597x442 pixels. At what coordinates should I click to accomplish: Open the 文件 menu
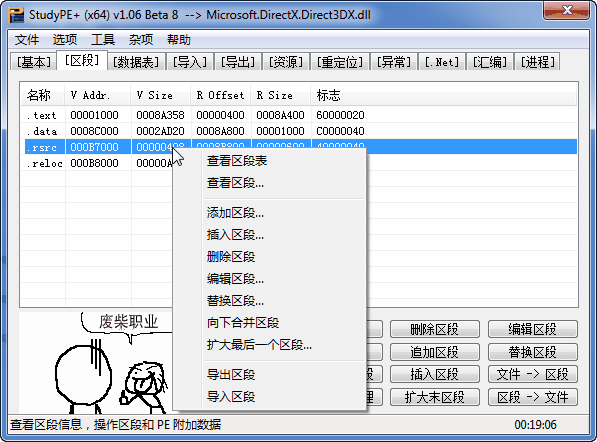pyautogui.click(x=27, y=40)
